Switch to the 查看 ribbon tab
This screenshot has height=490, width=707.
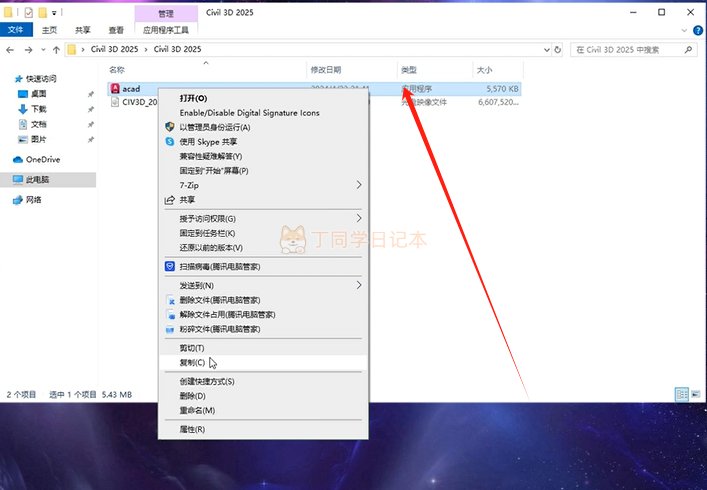116,30
